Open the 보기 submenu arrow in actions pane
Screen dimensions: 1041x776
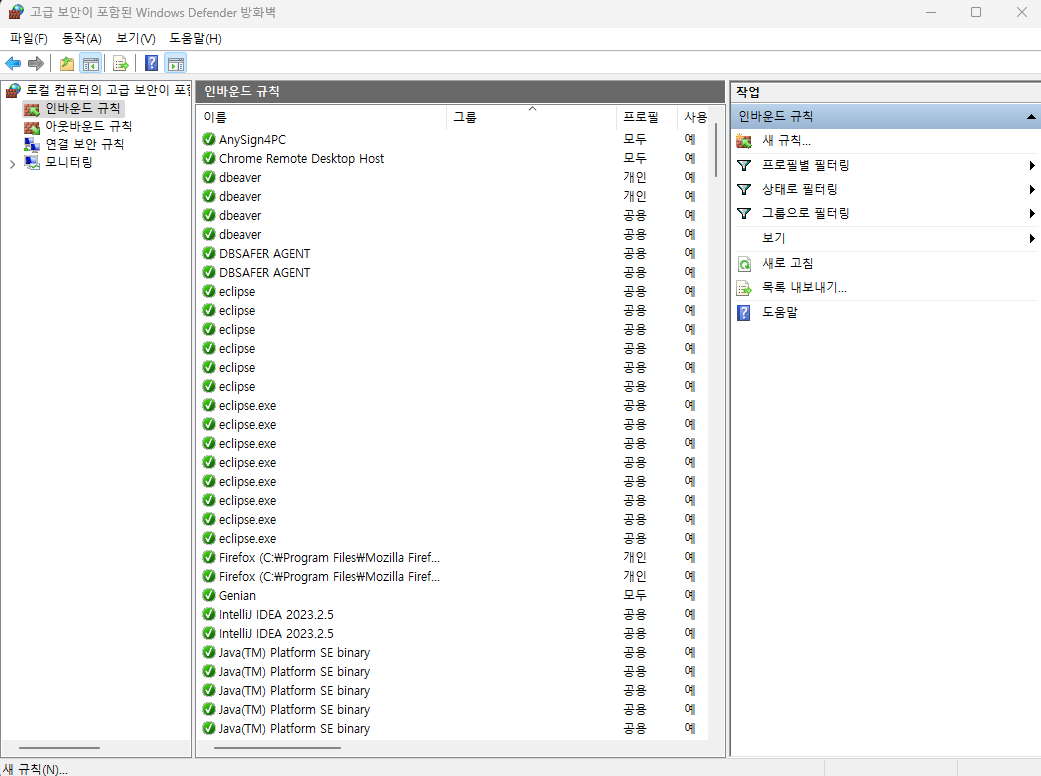coord(1032,238)
